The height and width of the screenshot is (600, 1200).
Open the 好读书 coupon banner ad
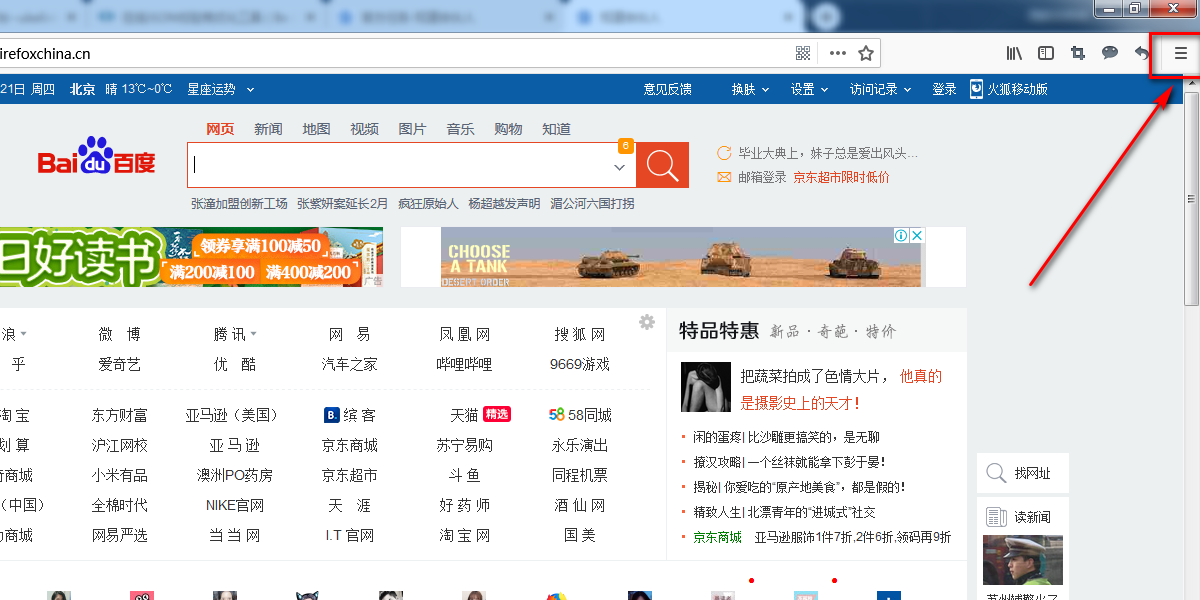tap(191, 257)
